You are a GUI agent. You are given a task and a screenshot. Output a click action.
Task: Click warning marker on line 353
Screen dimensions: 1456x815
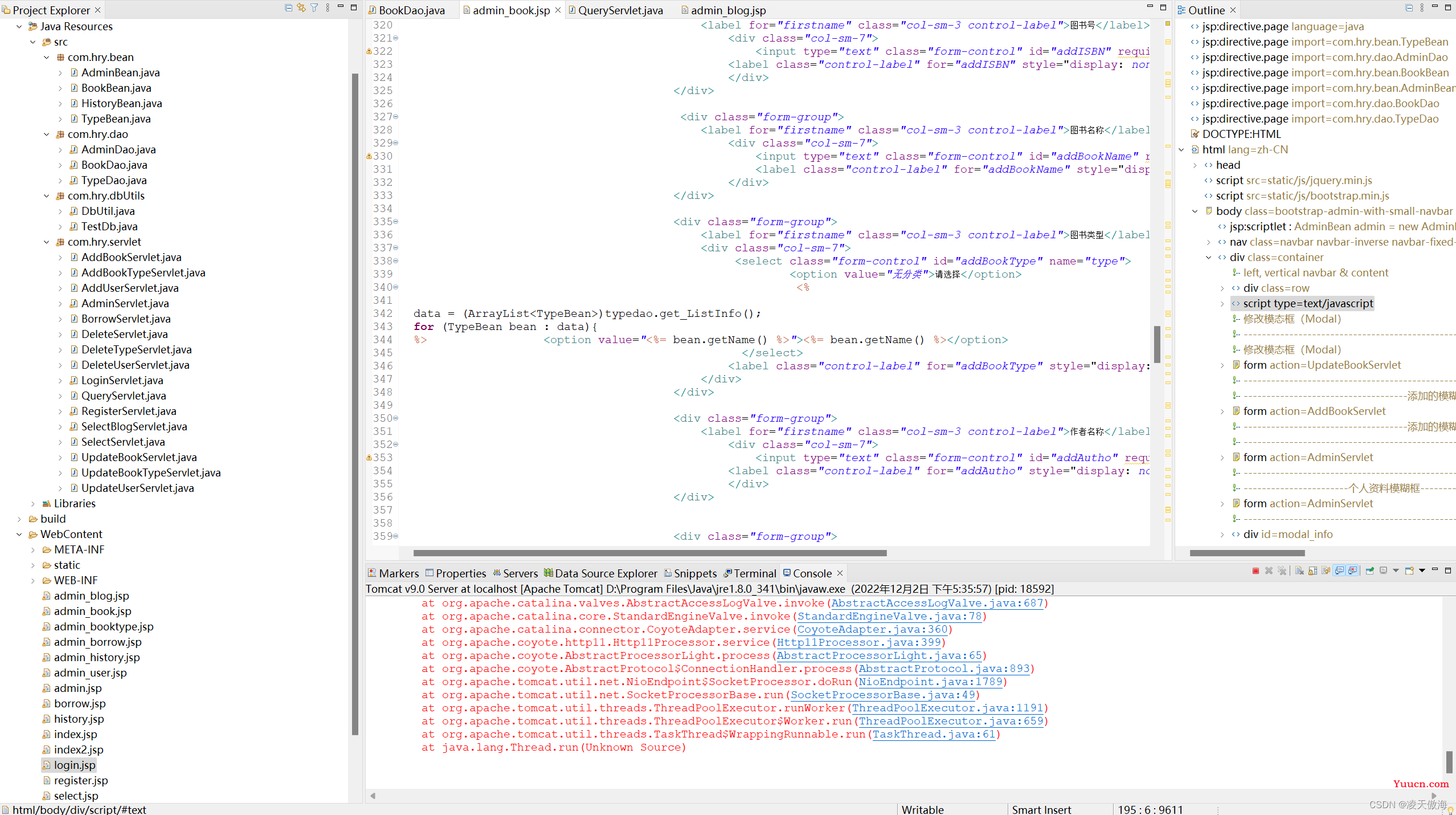tap(369, 458)
